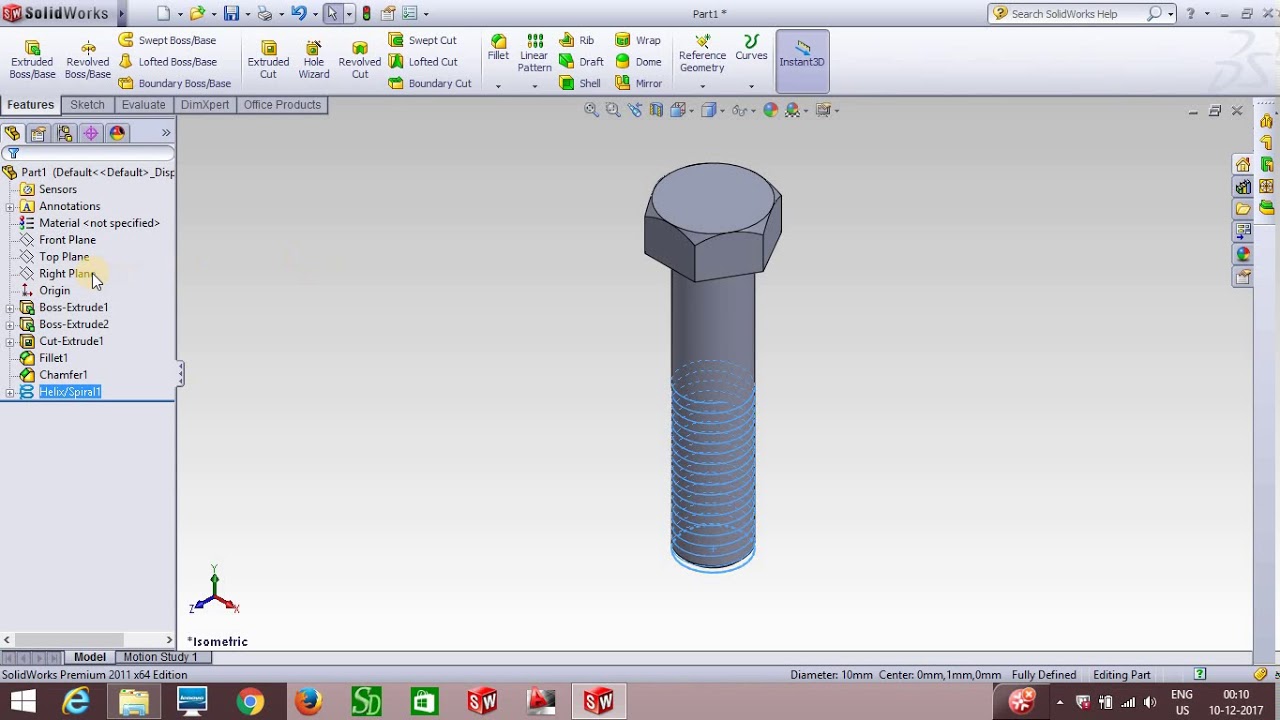This screenshot has width=1280, height=720.
Task: Select Material not specified item
Action: pyautogui.click(x=99, y=223)
